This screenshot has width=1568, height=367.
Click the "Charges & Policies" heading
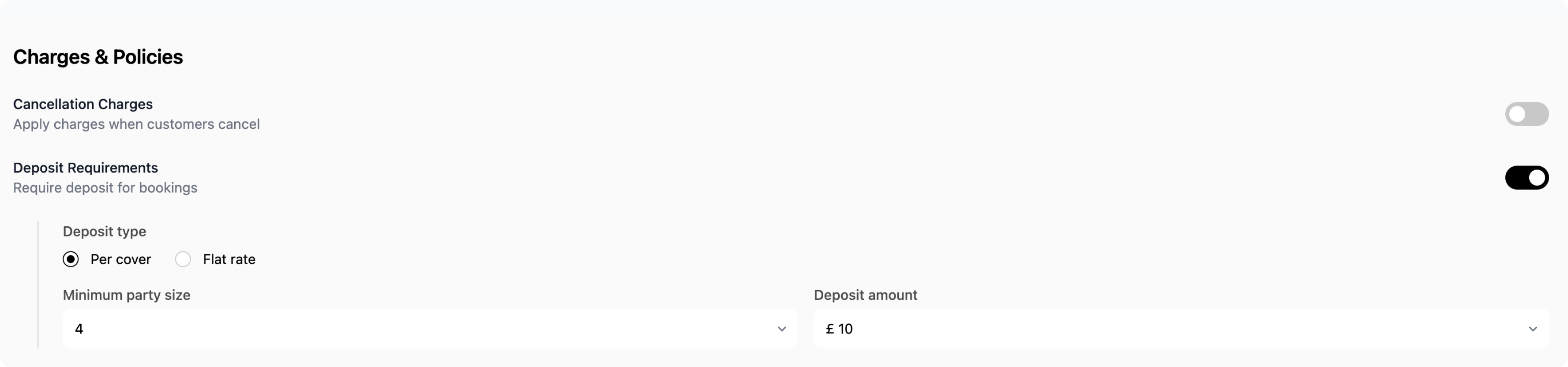click(98, 56)
